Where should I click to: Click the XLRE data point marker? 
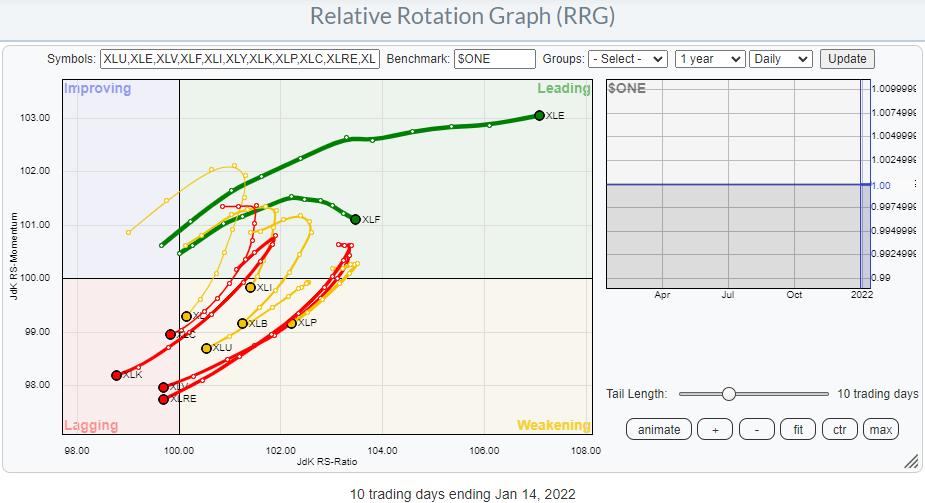[x=163, y=399]
